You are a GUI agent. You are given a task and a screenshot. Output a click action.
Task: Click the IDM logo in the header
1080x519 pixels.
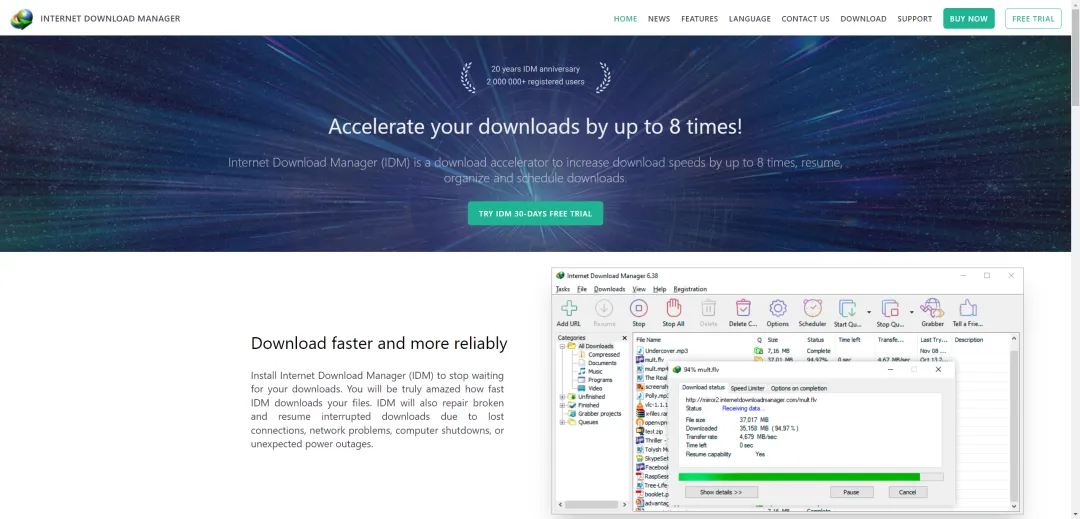(21, 18)
